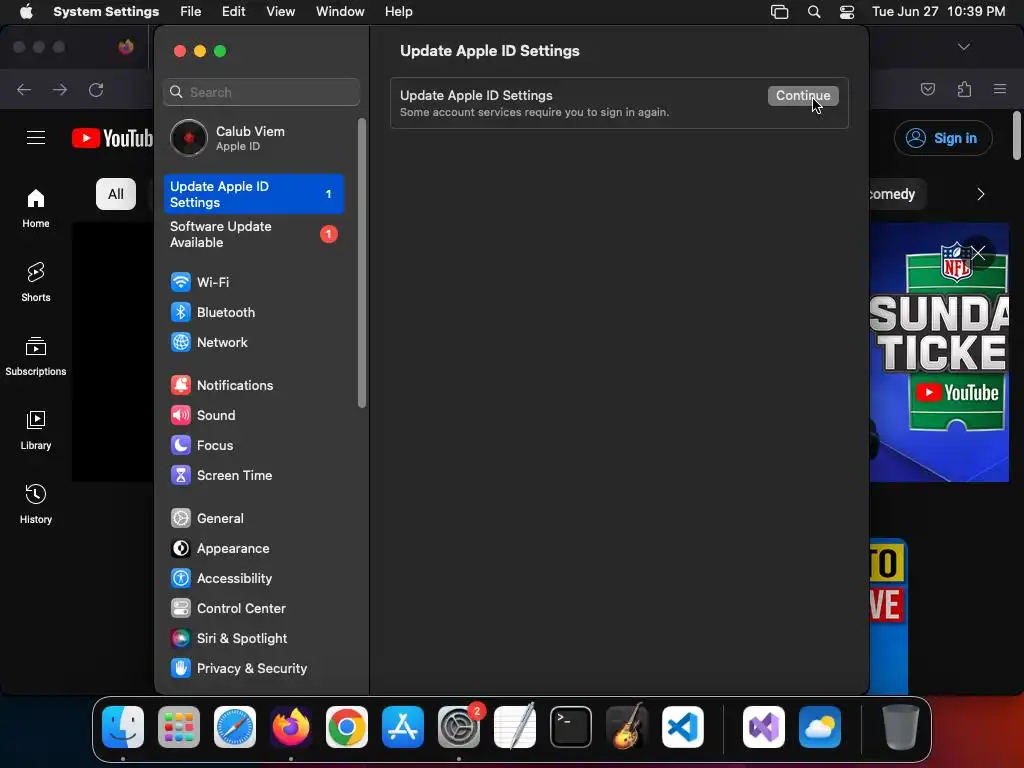Open the View menu
Image resolution: width=1024 pixels, height=768 pixels.
point(281,12)
